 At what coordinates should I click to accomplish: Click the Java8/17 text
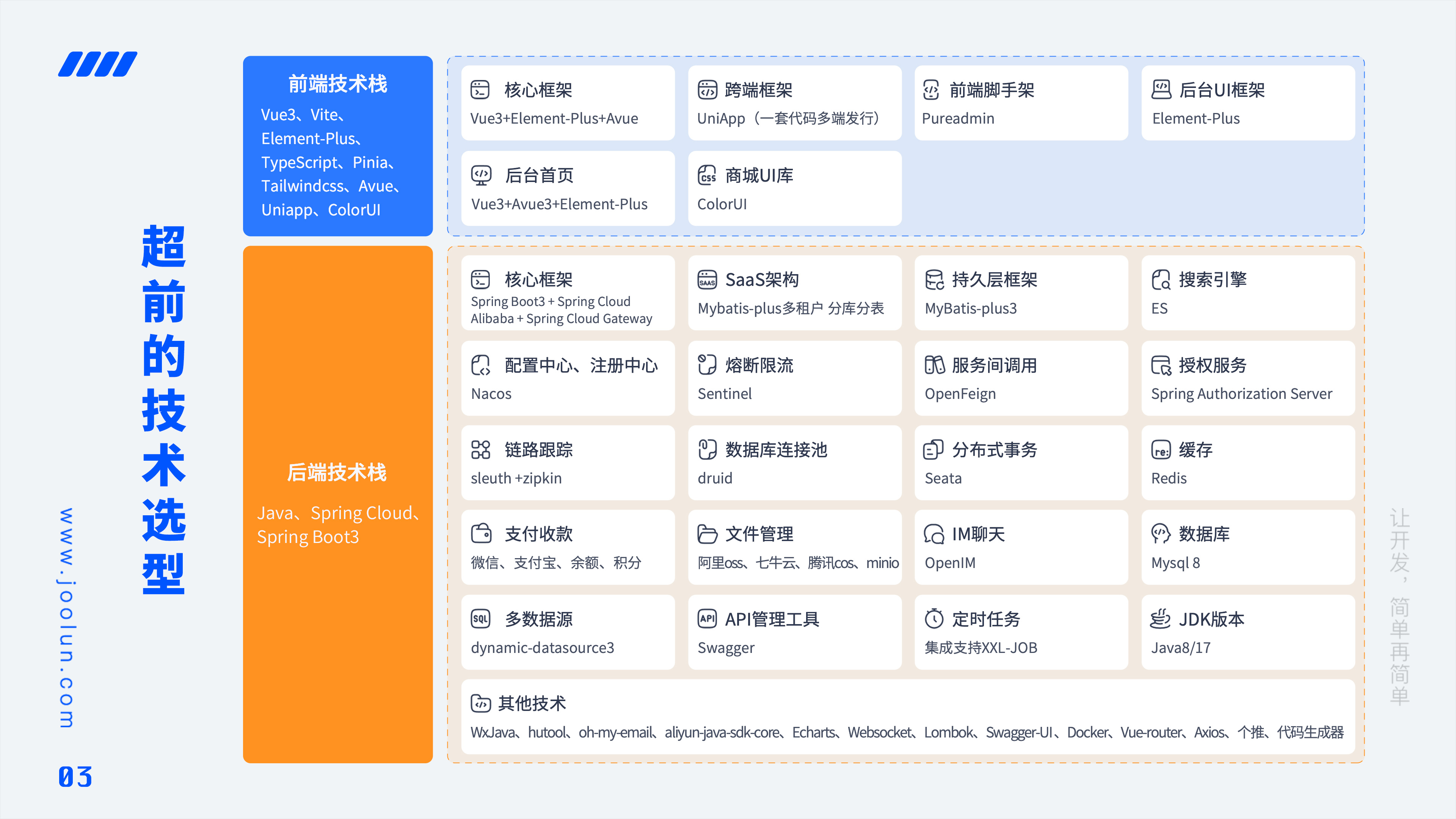point(1181,648)
